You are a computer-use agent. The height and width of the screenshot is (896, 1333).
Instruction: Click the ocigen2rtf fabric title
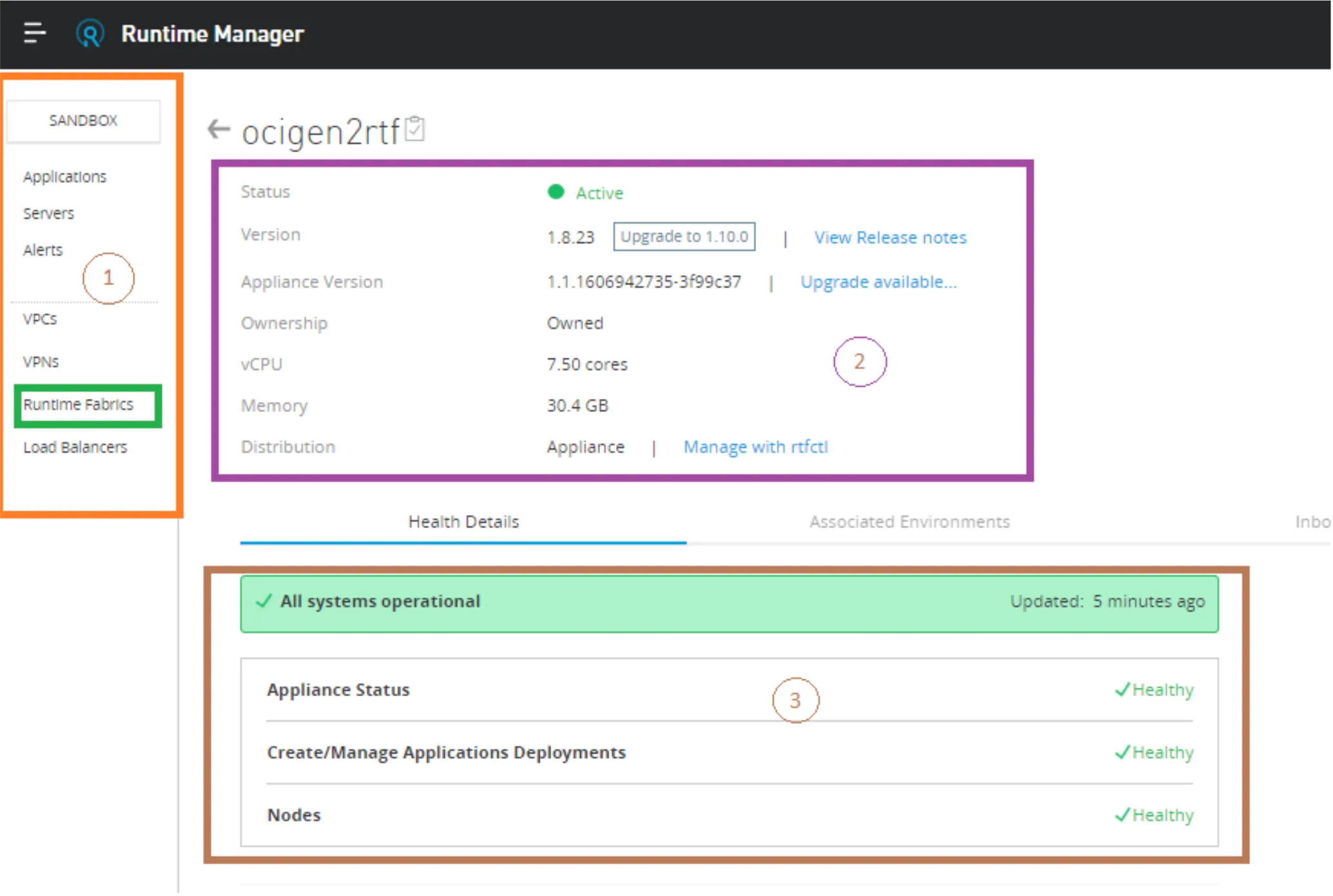pos(320,131)
